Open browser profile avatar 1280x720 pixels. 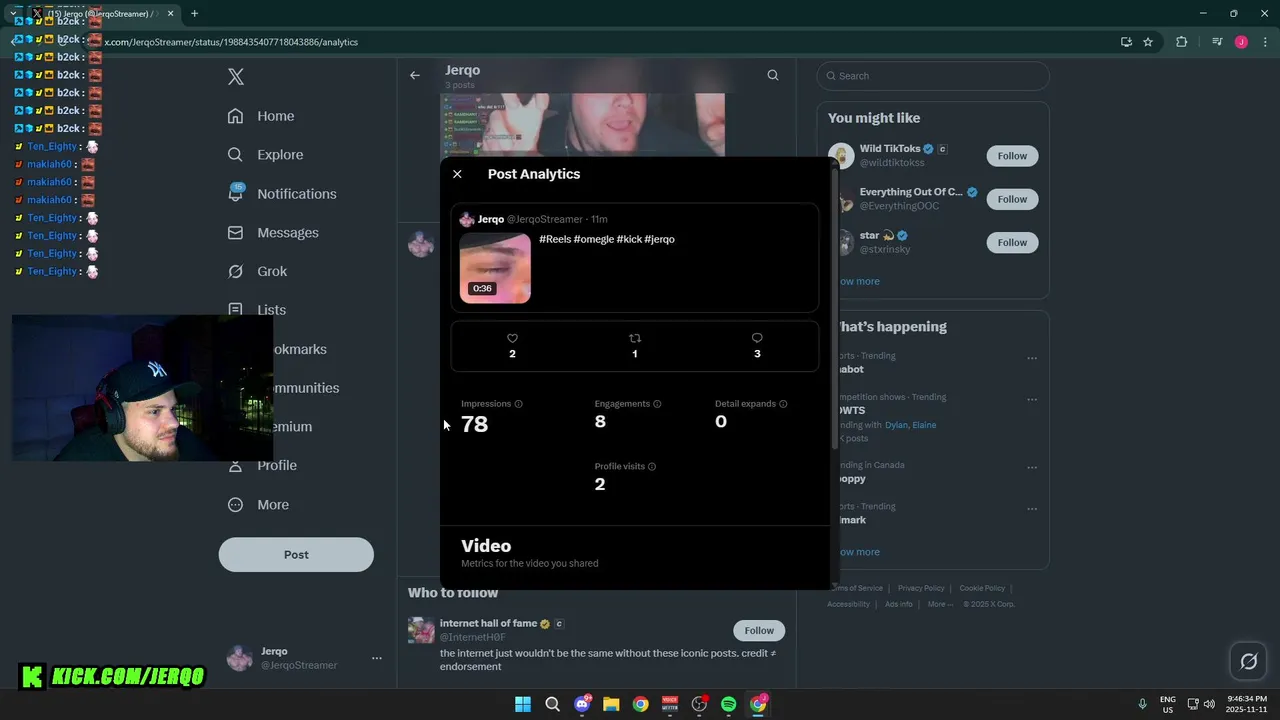pyautogui.click(x=1241, y=42)
